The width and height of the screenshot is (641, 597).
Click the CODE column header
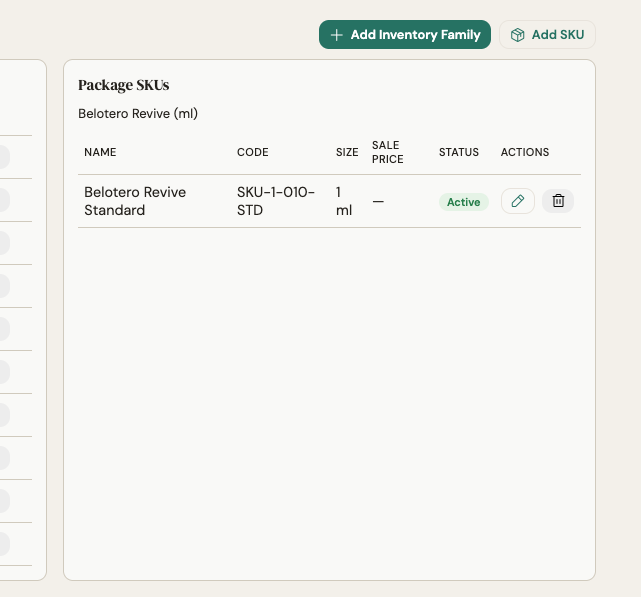tap(253, 152)
